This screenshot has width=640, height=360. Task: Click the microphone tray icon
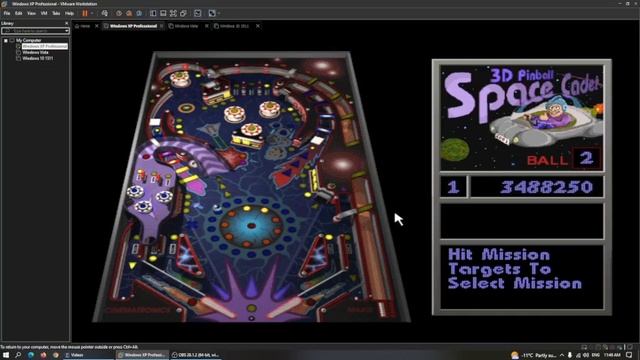tap(570, 355)
